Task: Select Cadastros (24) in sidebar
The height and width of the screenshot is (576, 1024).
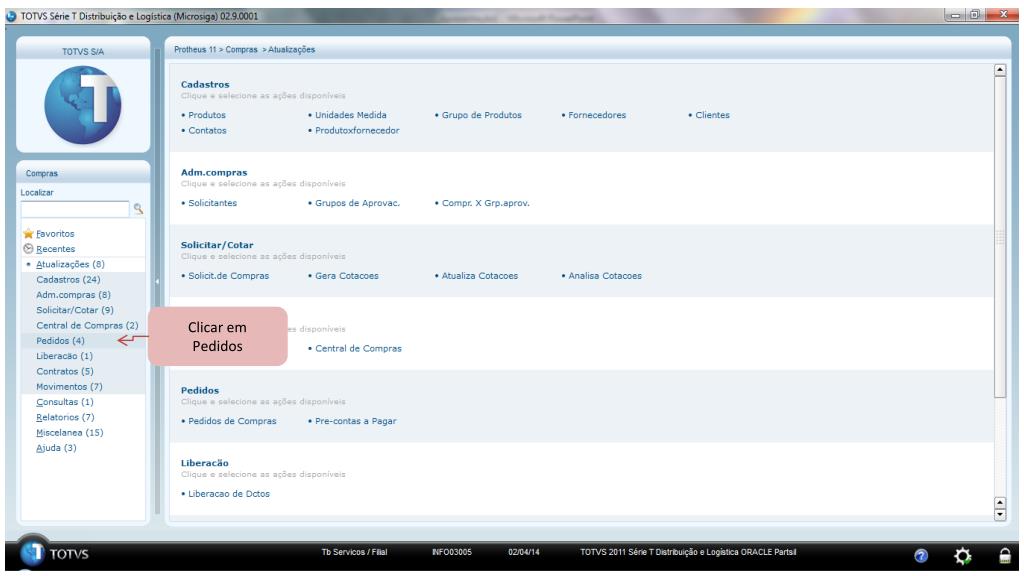Action: click(x=68, y=280)
